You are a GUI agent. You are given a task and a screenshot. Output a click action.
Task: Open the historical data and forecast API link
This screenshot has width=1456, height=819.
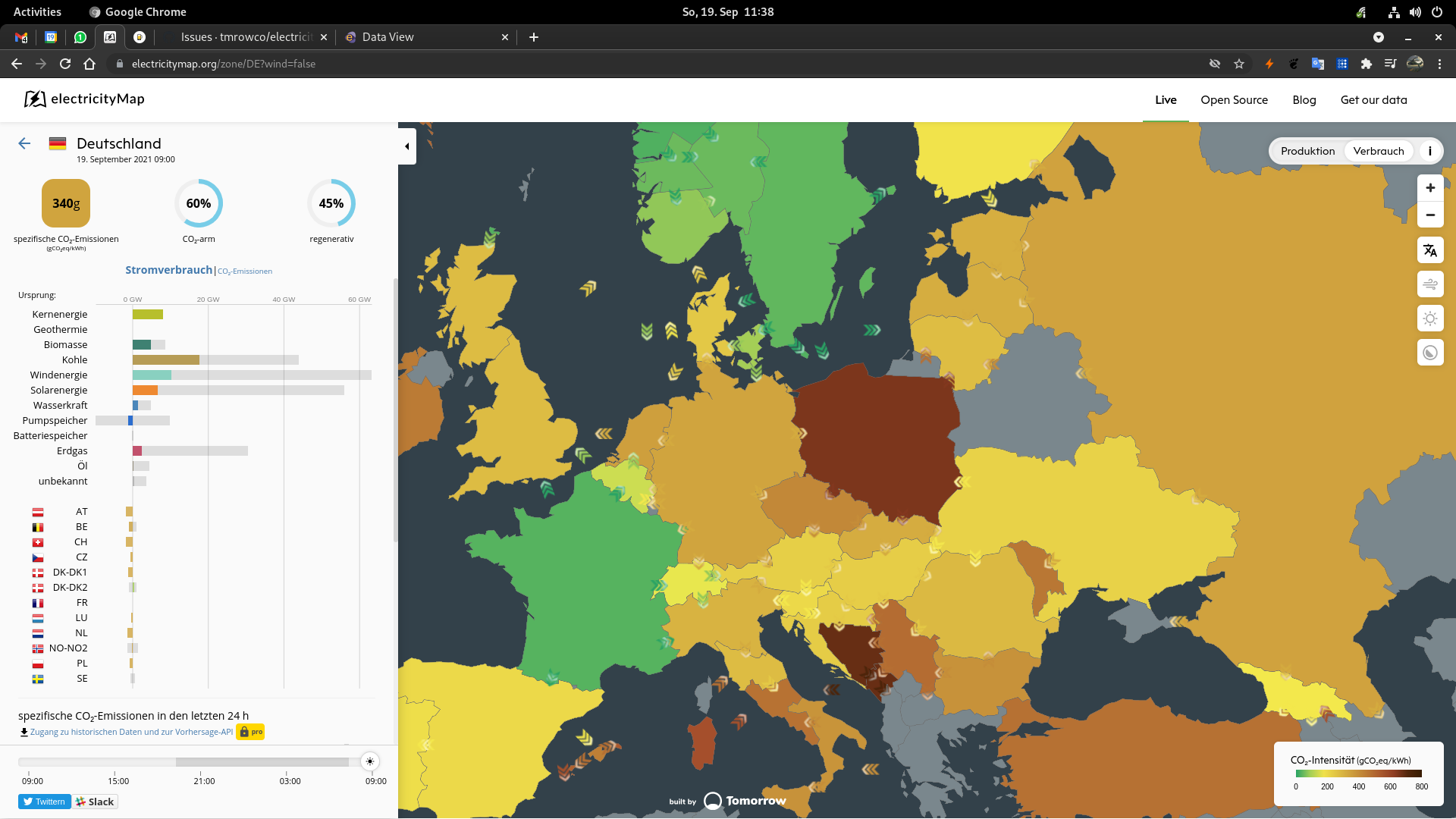pyautogui.click(x=129, y=731)
